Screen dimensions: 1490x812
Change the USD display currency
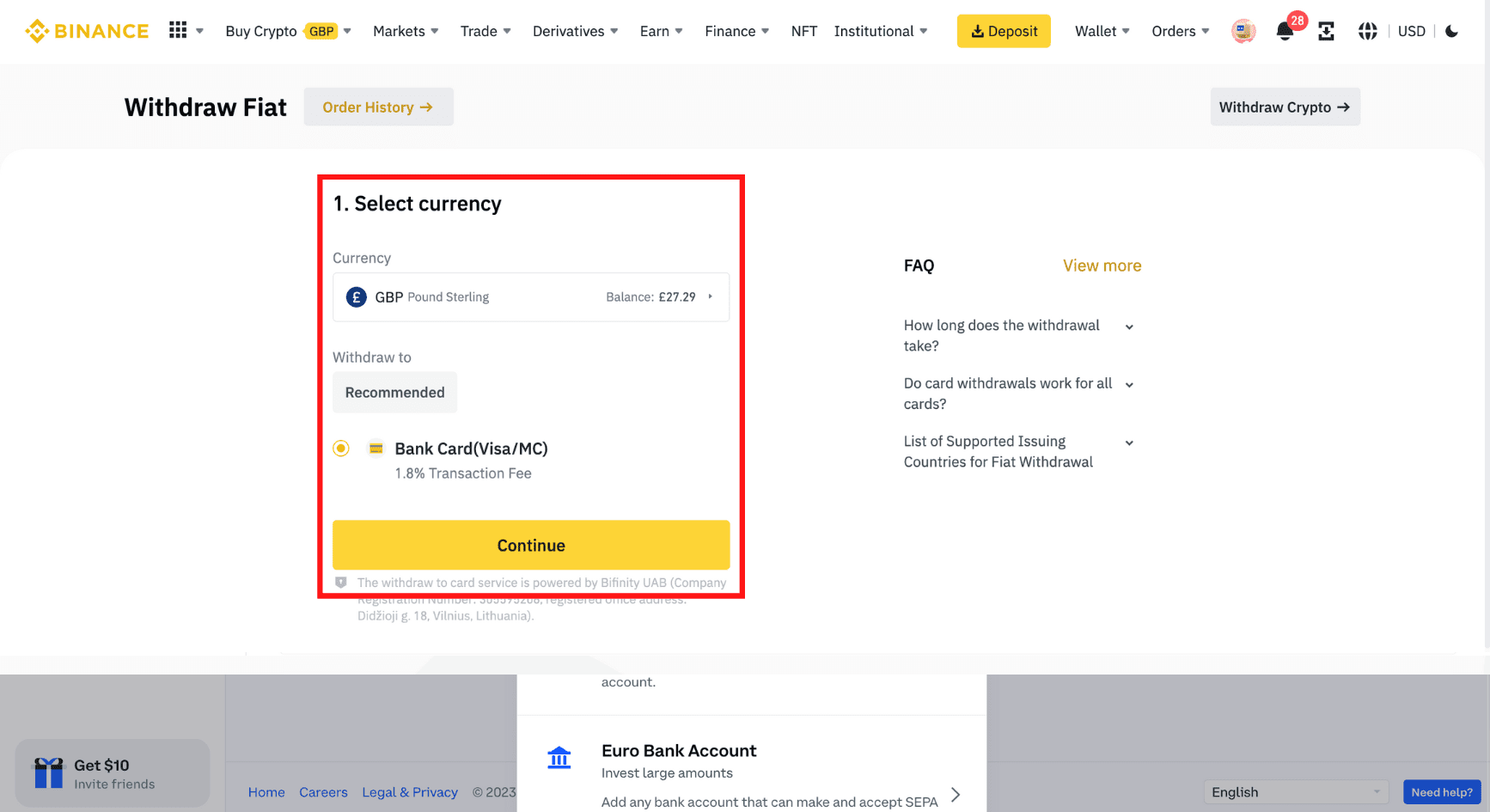(x=1412, y=31)
